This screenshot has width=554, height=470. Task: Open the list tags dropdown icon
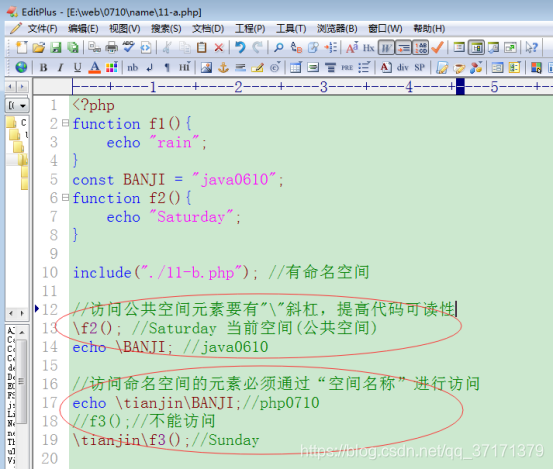364,67
